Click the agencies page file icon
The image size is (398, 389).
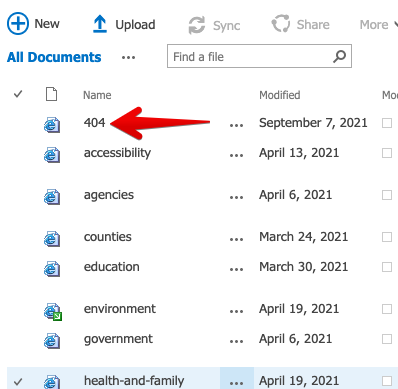click(52, 197)
